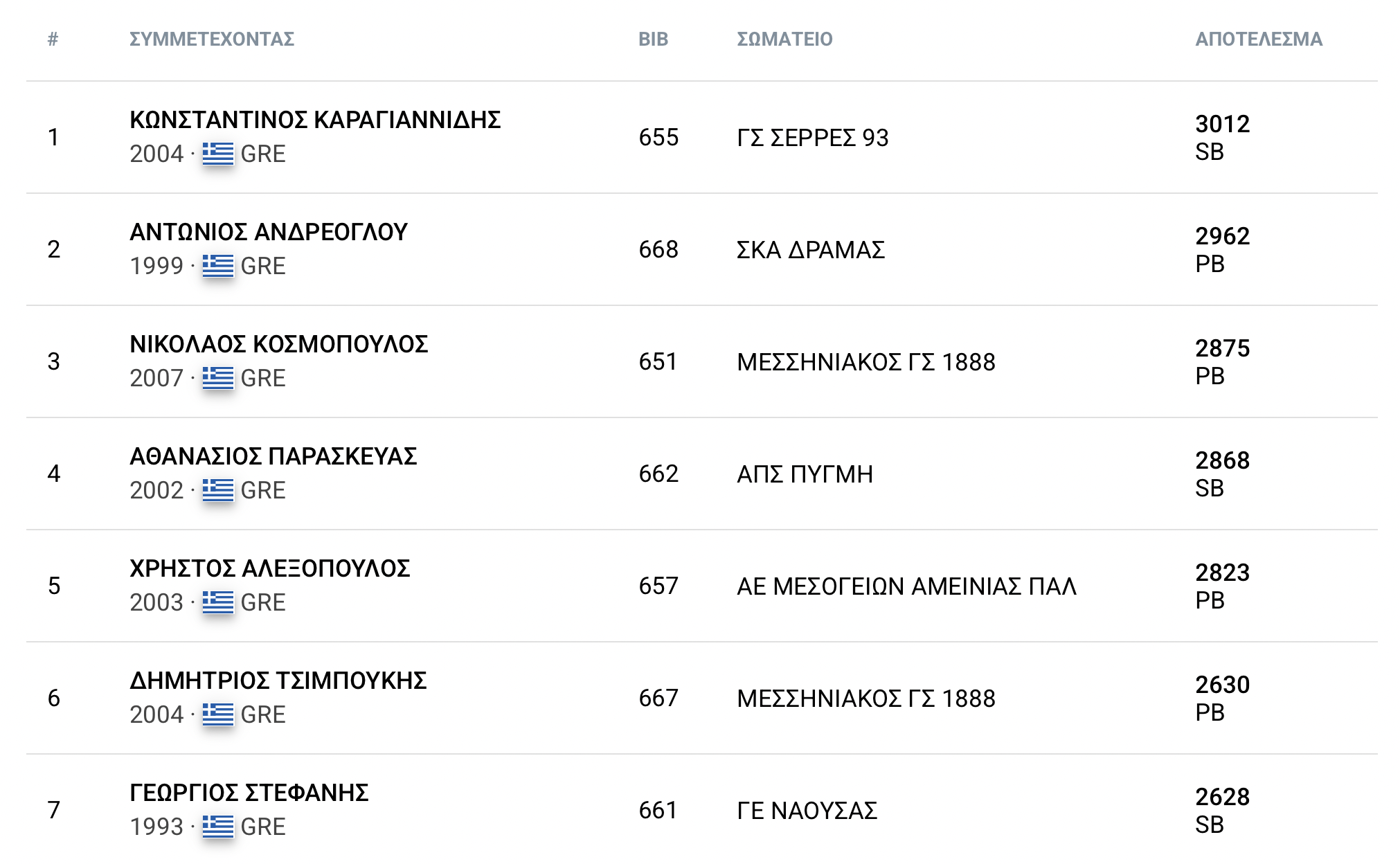Click the flag icon under ΓΕΩΡΓΙΟΣ ΣΤΕΦΑΝΗΣ

[217, 827]
